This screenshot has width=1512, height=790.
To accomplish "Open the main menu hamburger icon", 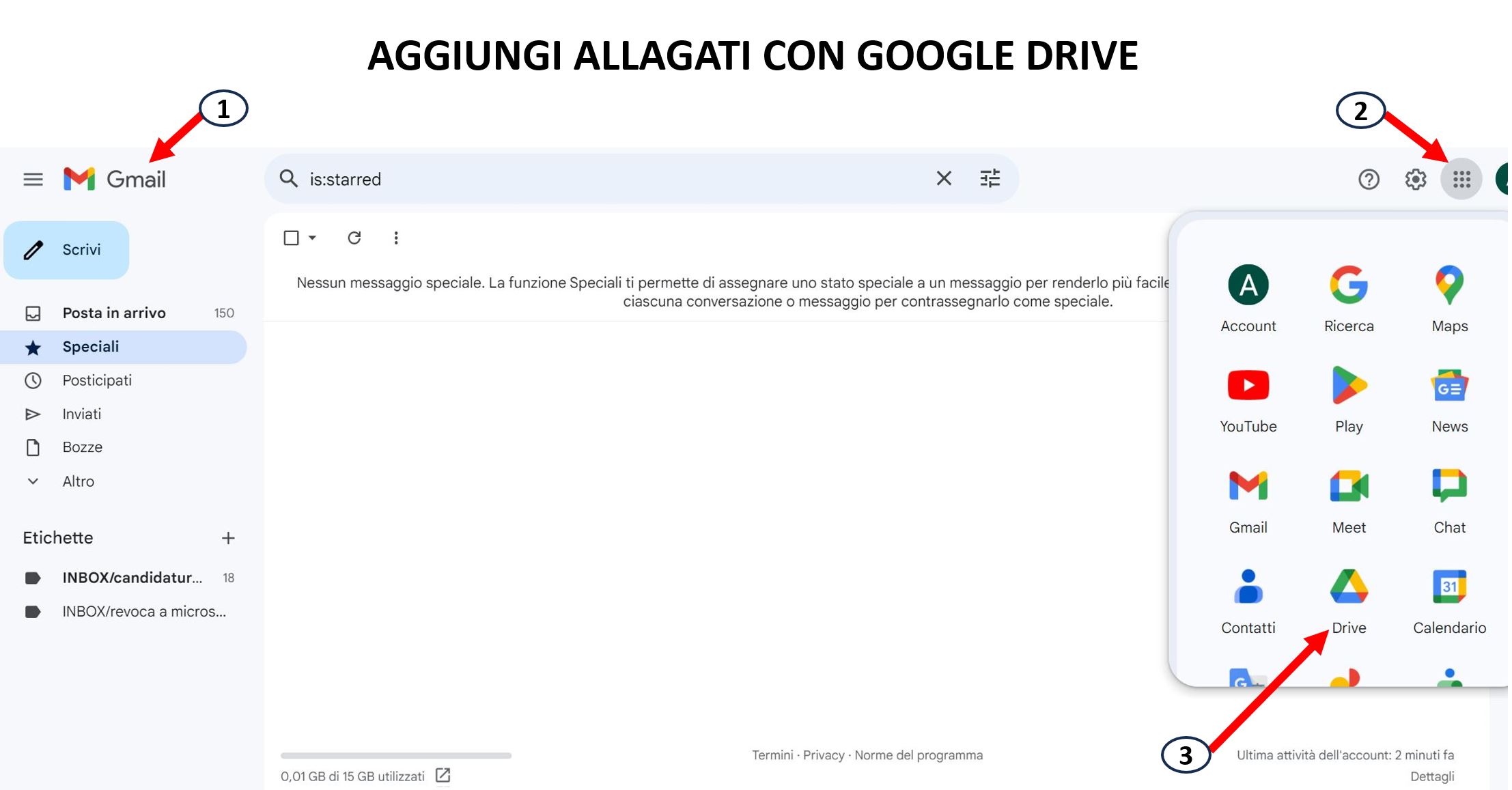I will (33, 180).
